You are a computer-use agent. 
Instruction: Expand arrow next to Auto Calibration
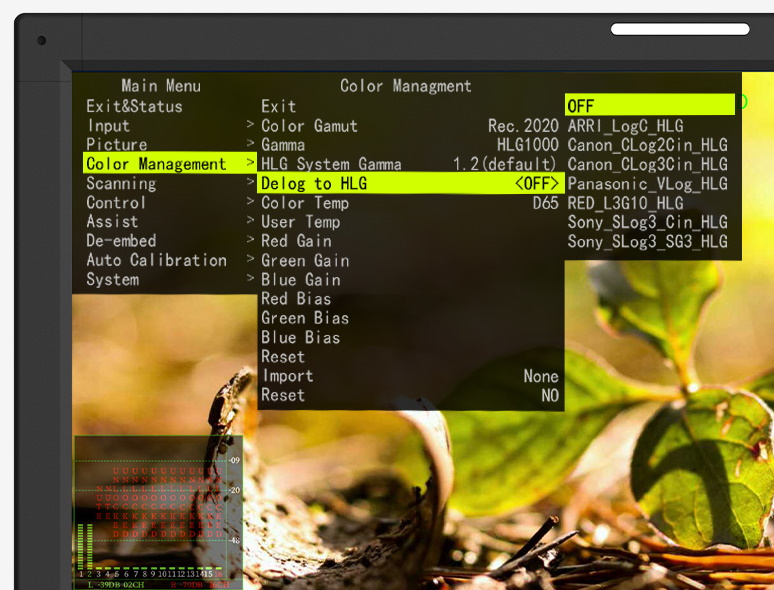pos(250,258)
